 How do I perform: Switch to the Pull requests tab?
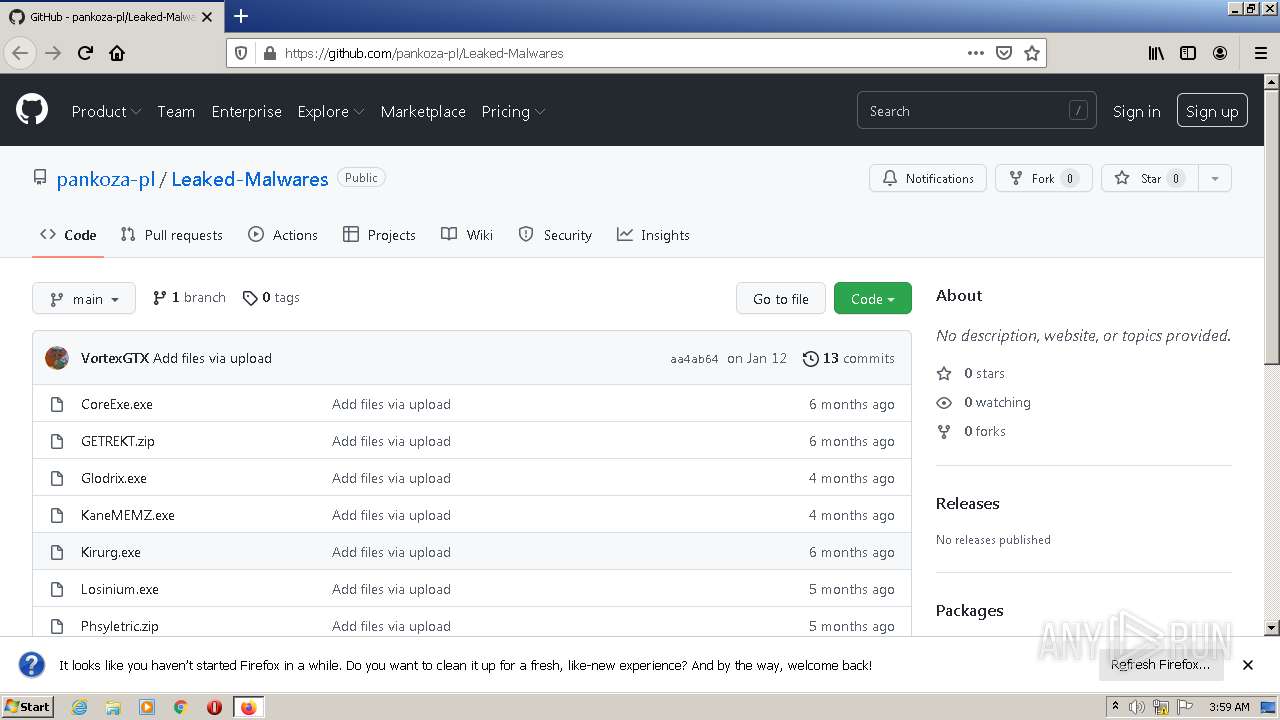[171, 235]
